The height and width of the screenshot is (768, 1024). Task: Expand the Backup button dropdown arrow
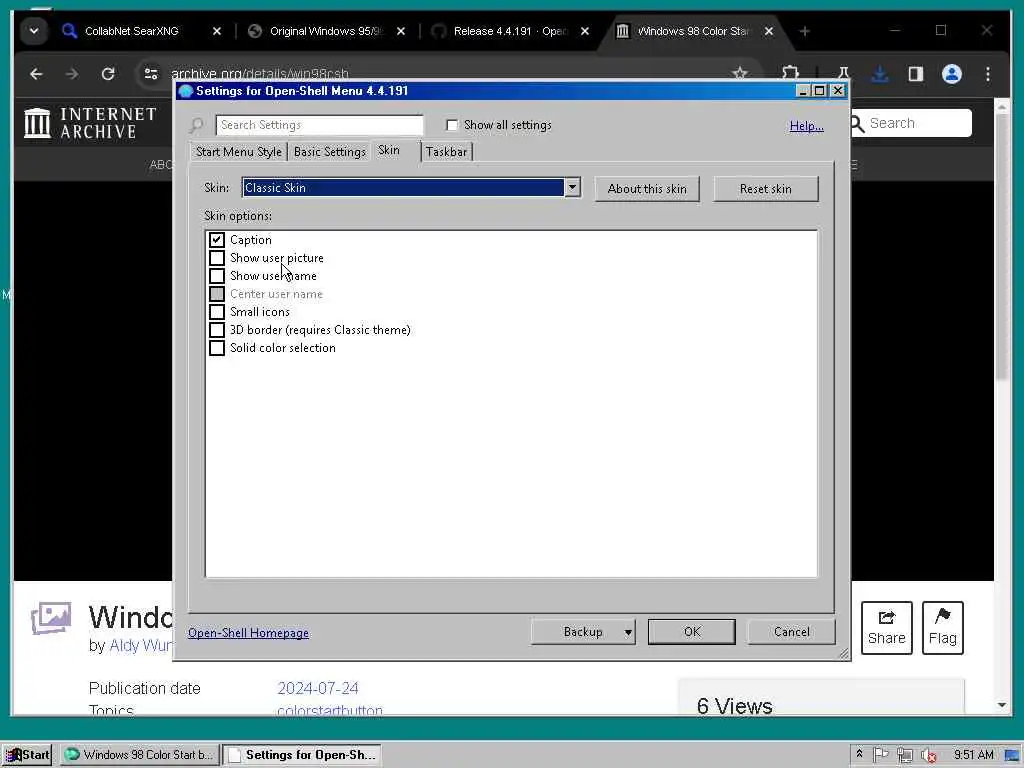click(628, 632)
